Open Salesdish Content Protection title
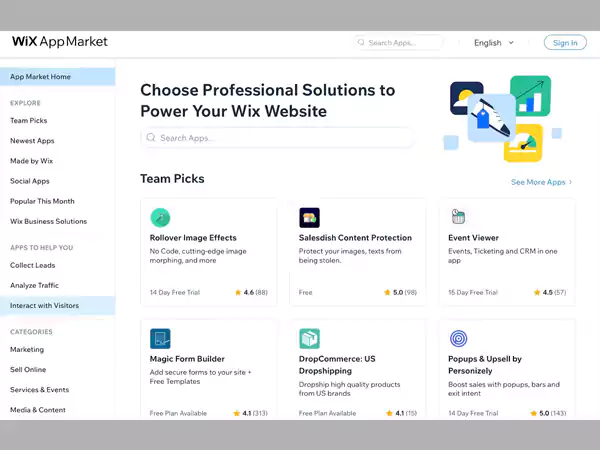This screenshot has width=600, height=450. point(355,238)
